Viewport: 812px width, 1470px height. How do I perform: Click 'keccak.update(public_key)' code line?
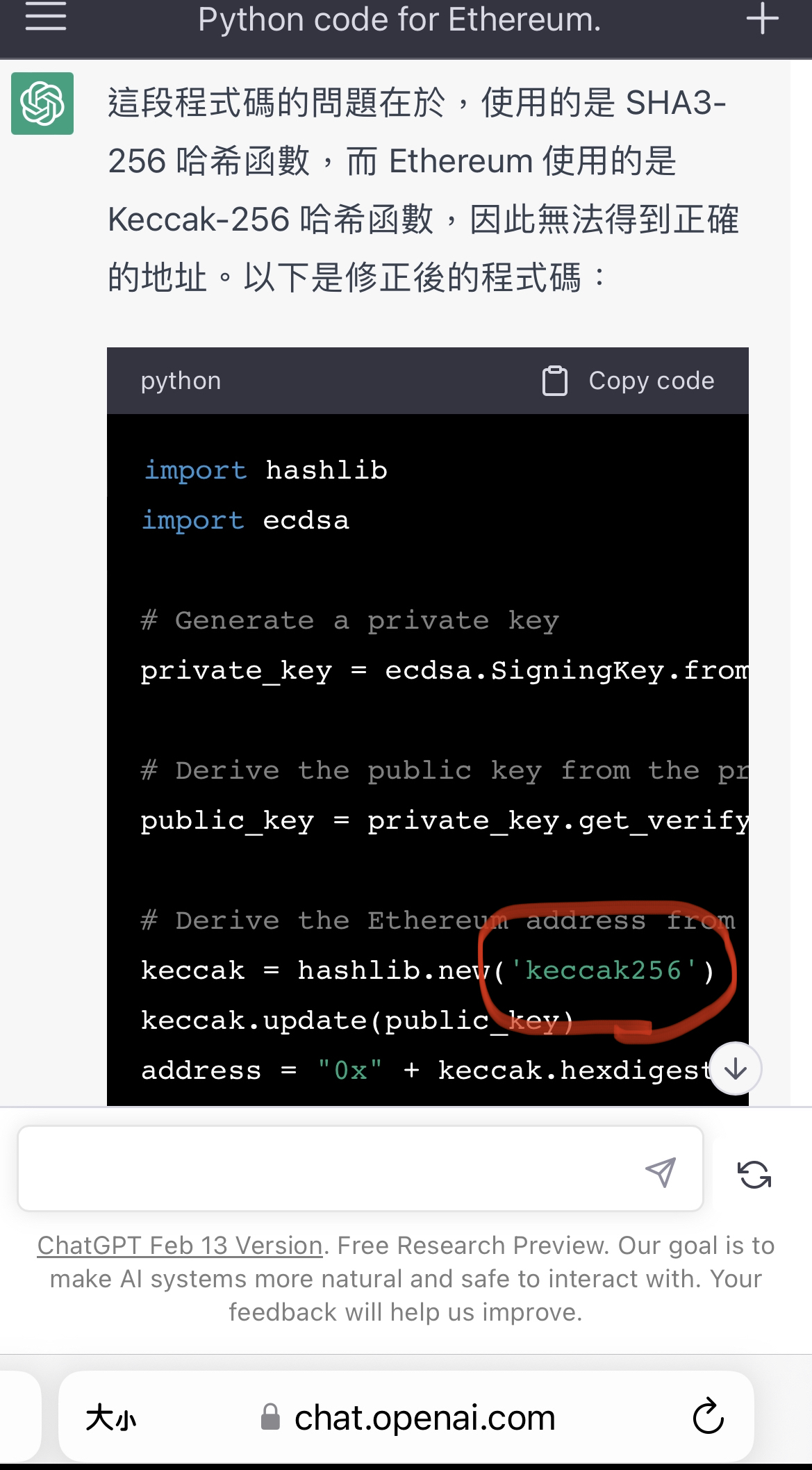(x=358, y=1021)
